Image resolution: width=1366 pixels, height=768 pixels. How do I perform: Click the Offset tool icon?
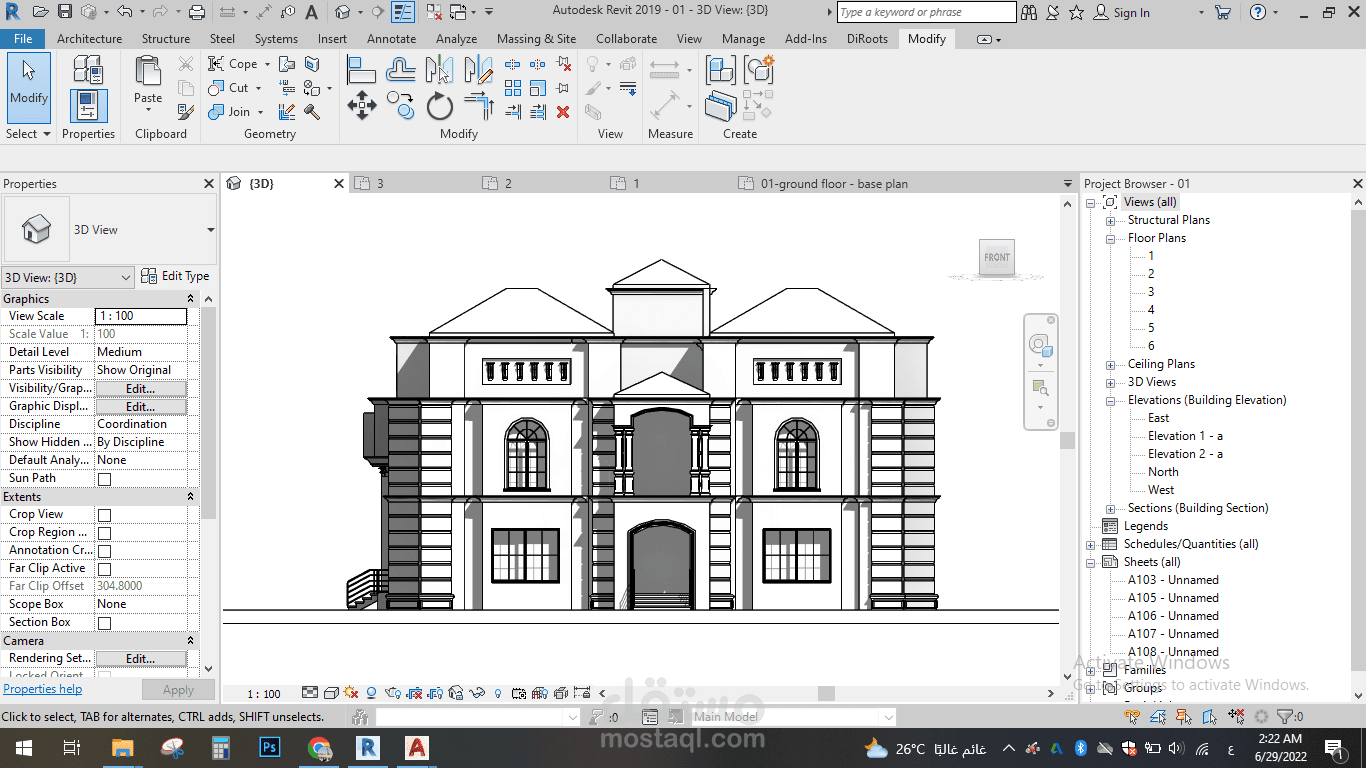point(401,69)
